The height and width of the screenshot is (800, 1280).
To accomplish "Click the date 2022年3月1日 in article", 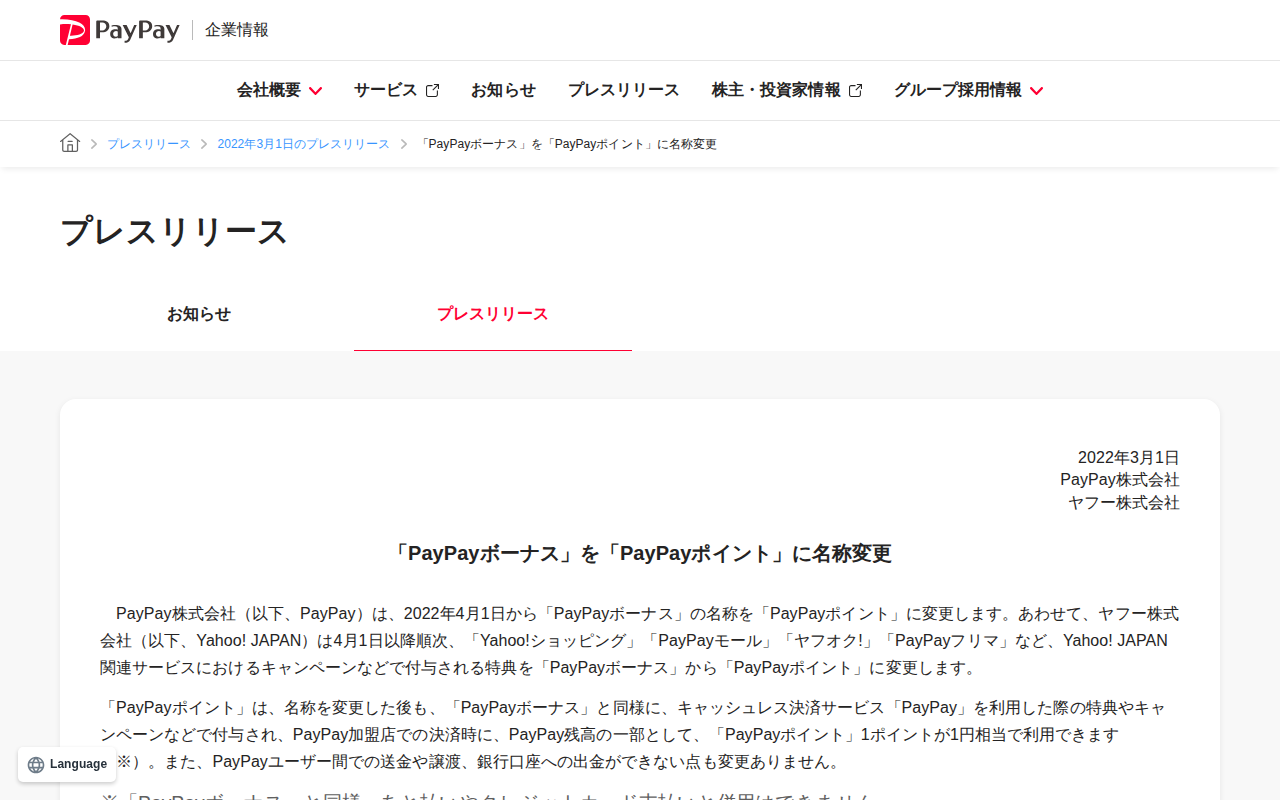I will coord(1129,458).
